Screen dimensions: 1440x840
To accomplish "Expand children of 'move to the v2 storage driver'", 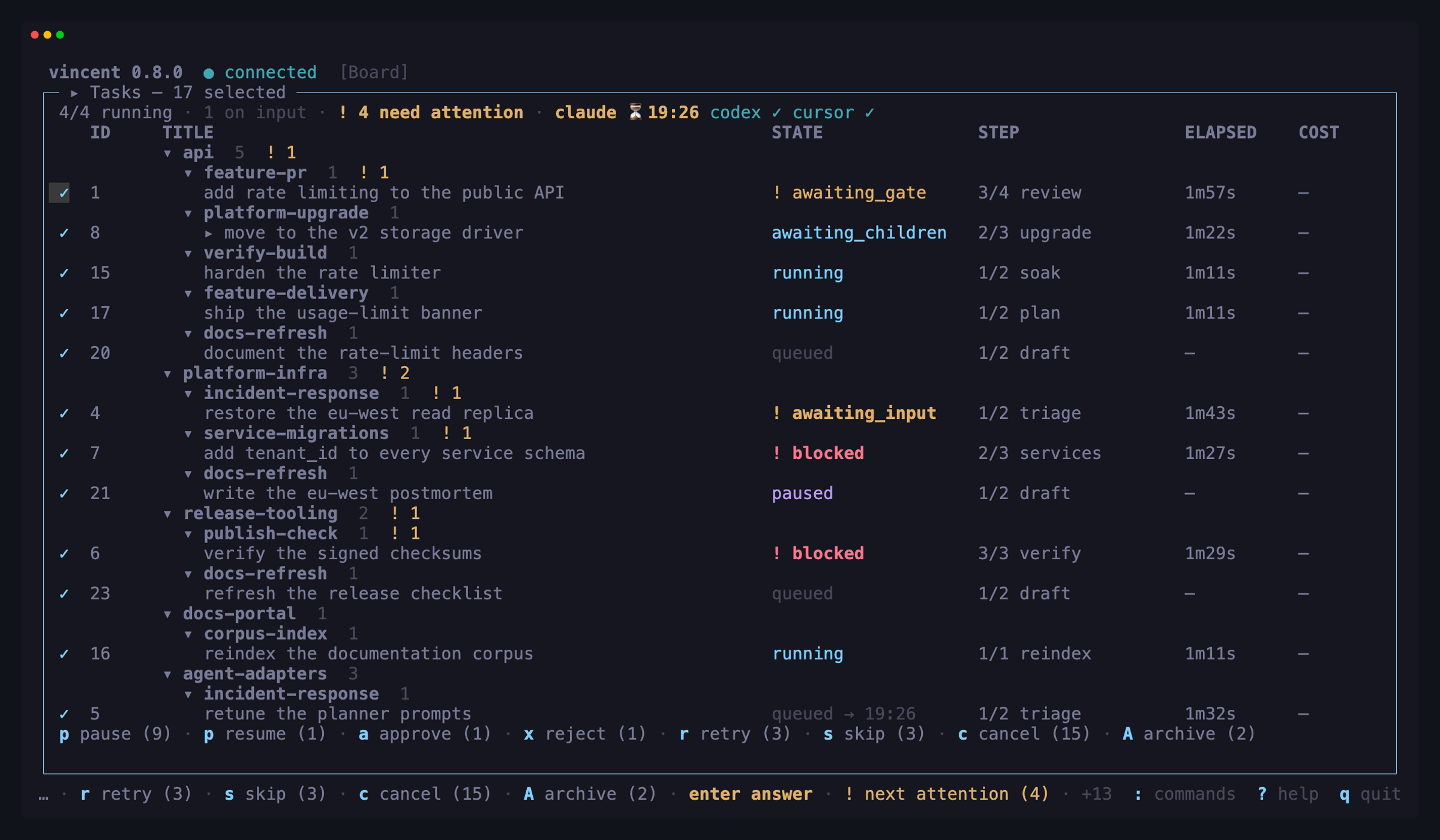I will pyautogui.click(x=209, y=233).
